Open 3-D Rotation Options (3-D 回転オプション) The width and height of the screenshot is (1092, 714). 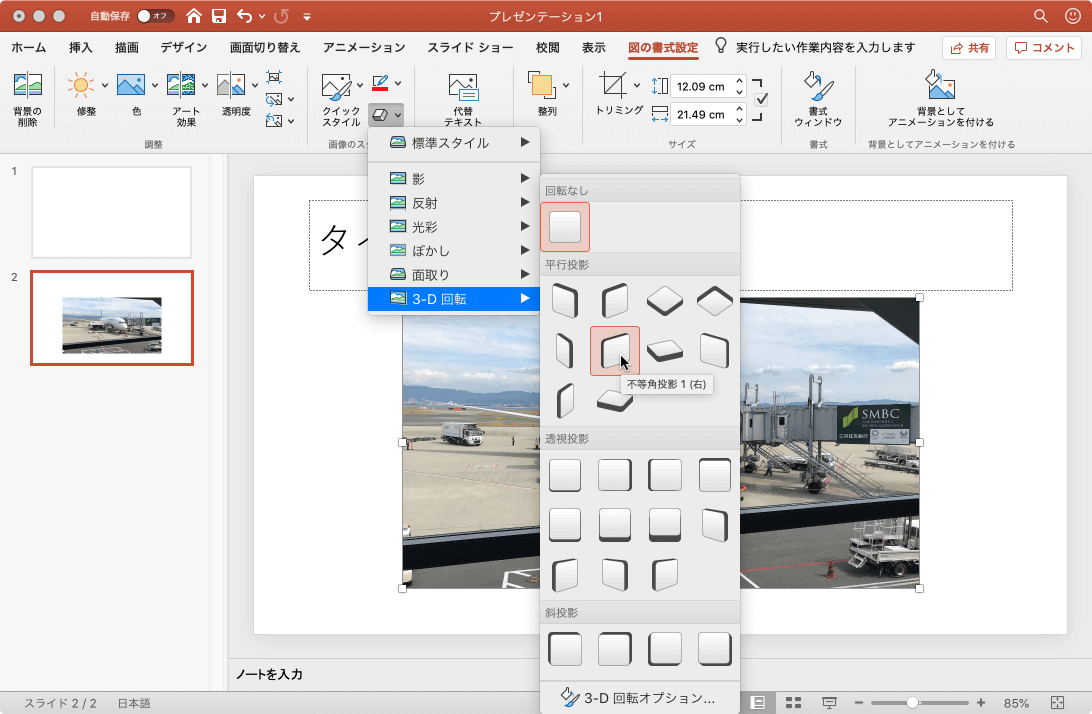(x=640, y=698)
